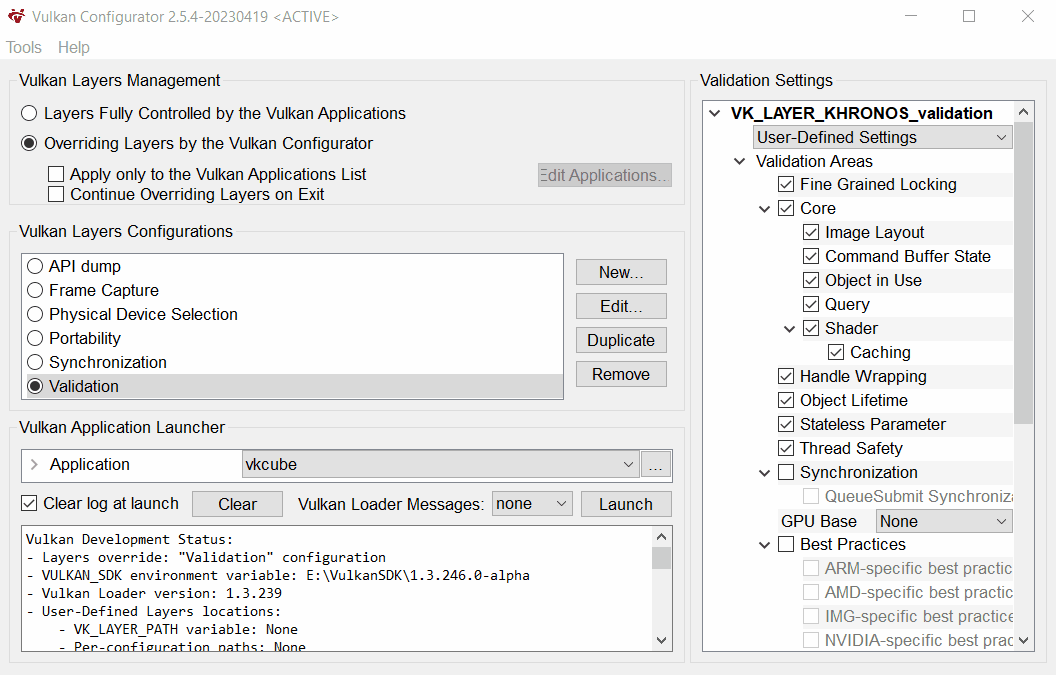Duplicate the selected configuration

coord(621,340)
